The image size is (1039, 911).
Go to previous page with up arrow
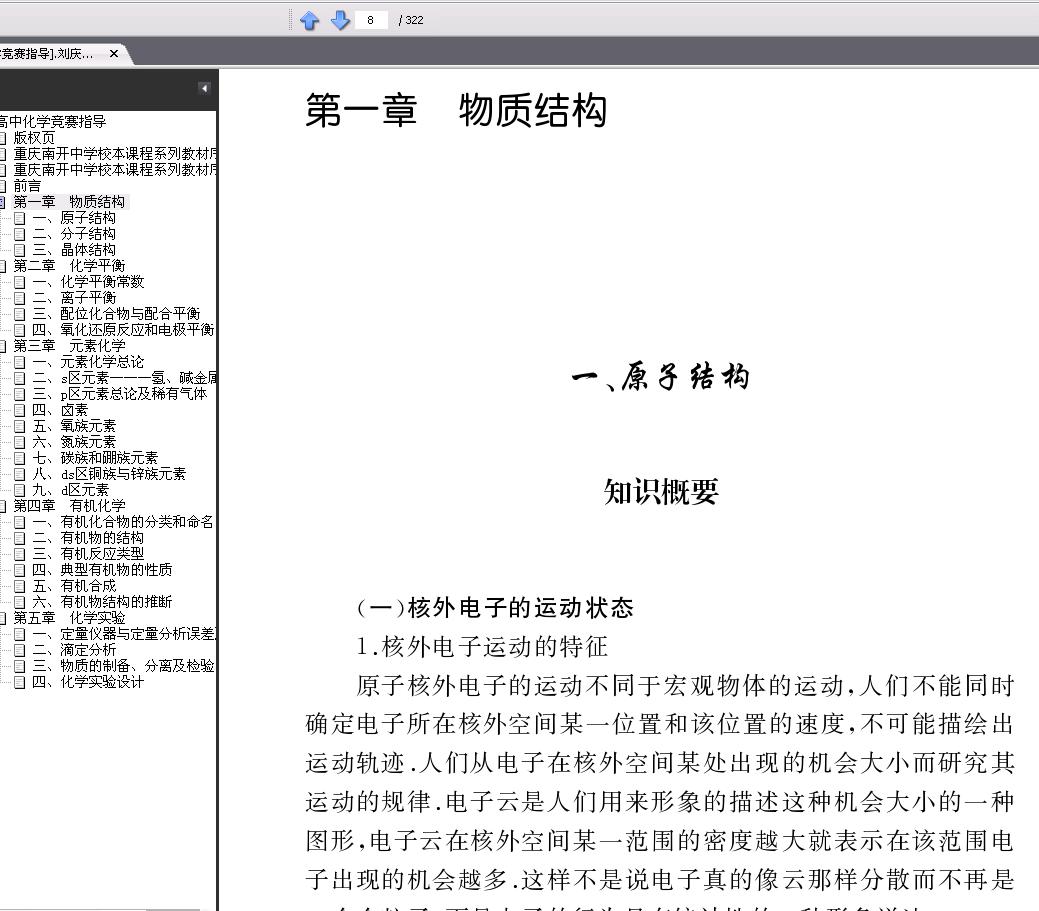309,21
